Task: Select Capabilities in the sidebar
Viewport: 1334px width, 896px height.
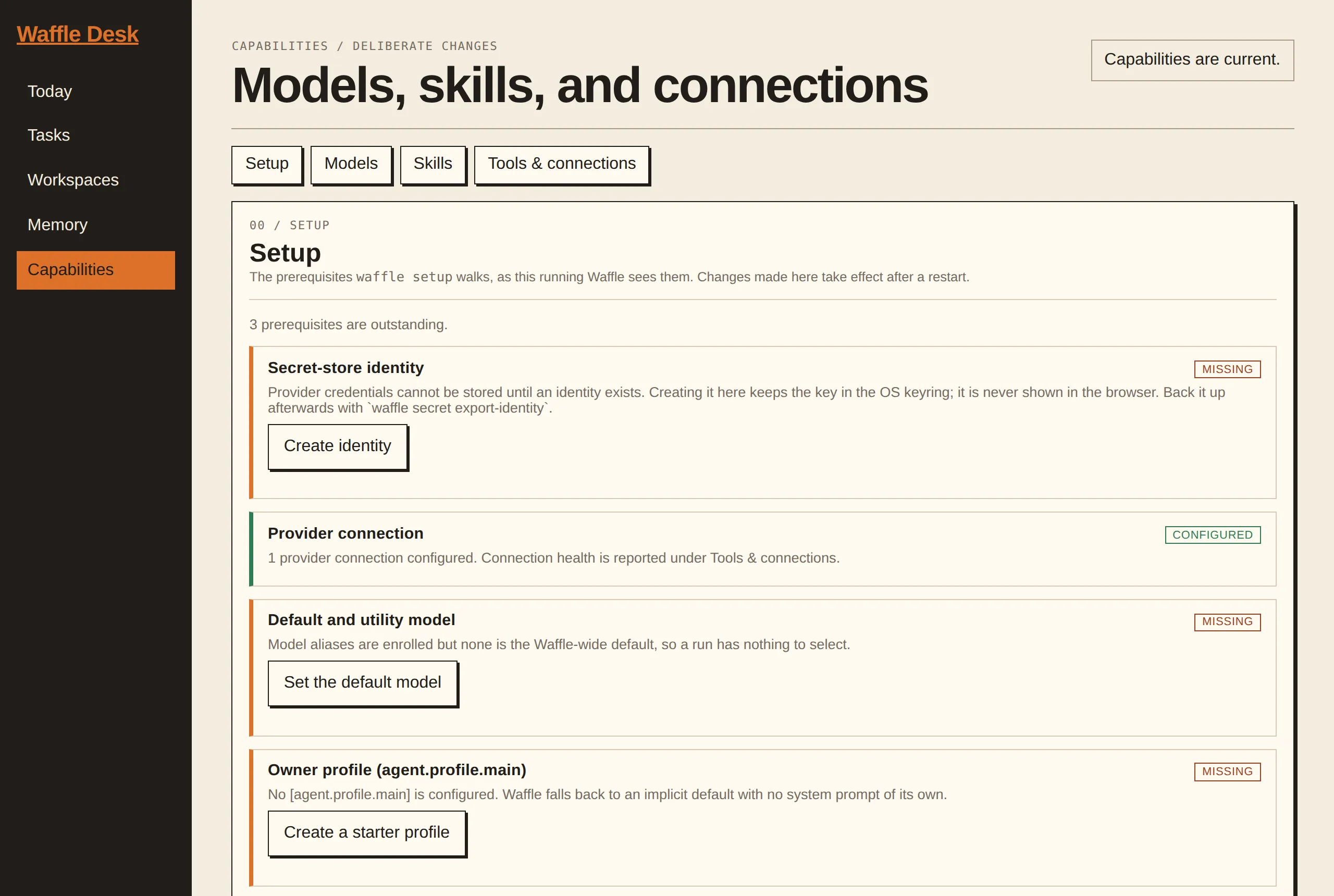Action: click(95, 270)
